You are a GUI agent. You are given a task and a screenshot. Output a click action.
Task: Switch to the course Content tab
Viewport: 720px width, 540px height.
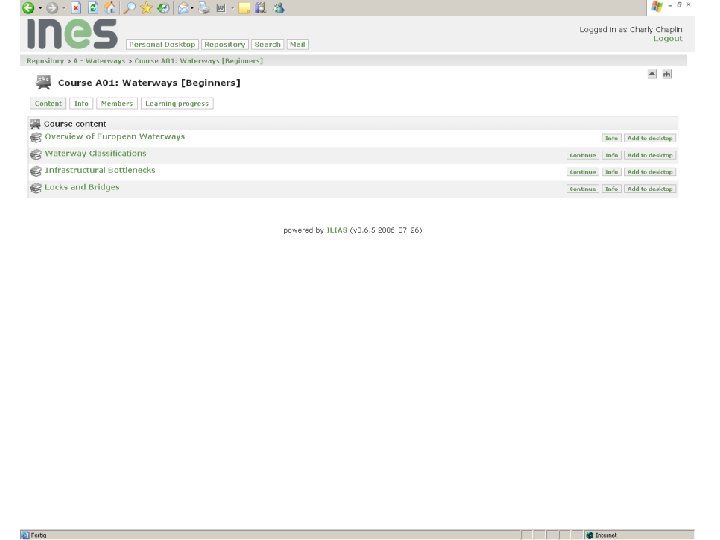(48, 104)
